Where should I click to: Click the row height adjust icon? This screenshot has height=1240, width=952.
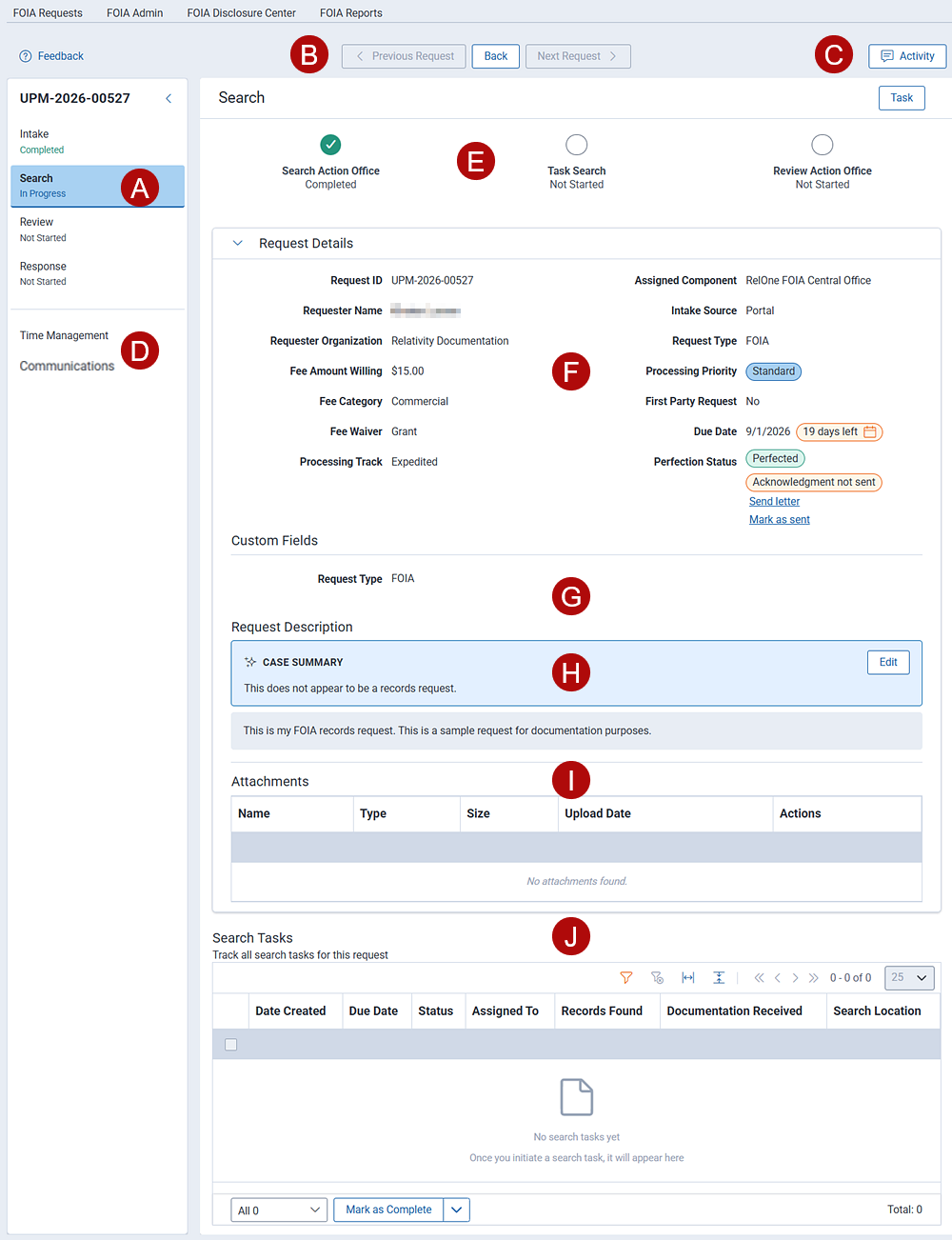point(719,978)
